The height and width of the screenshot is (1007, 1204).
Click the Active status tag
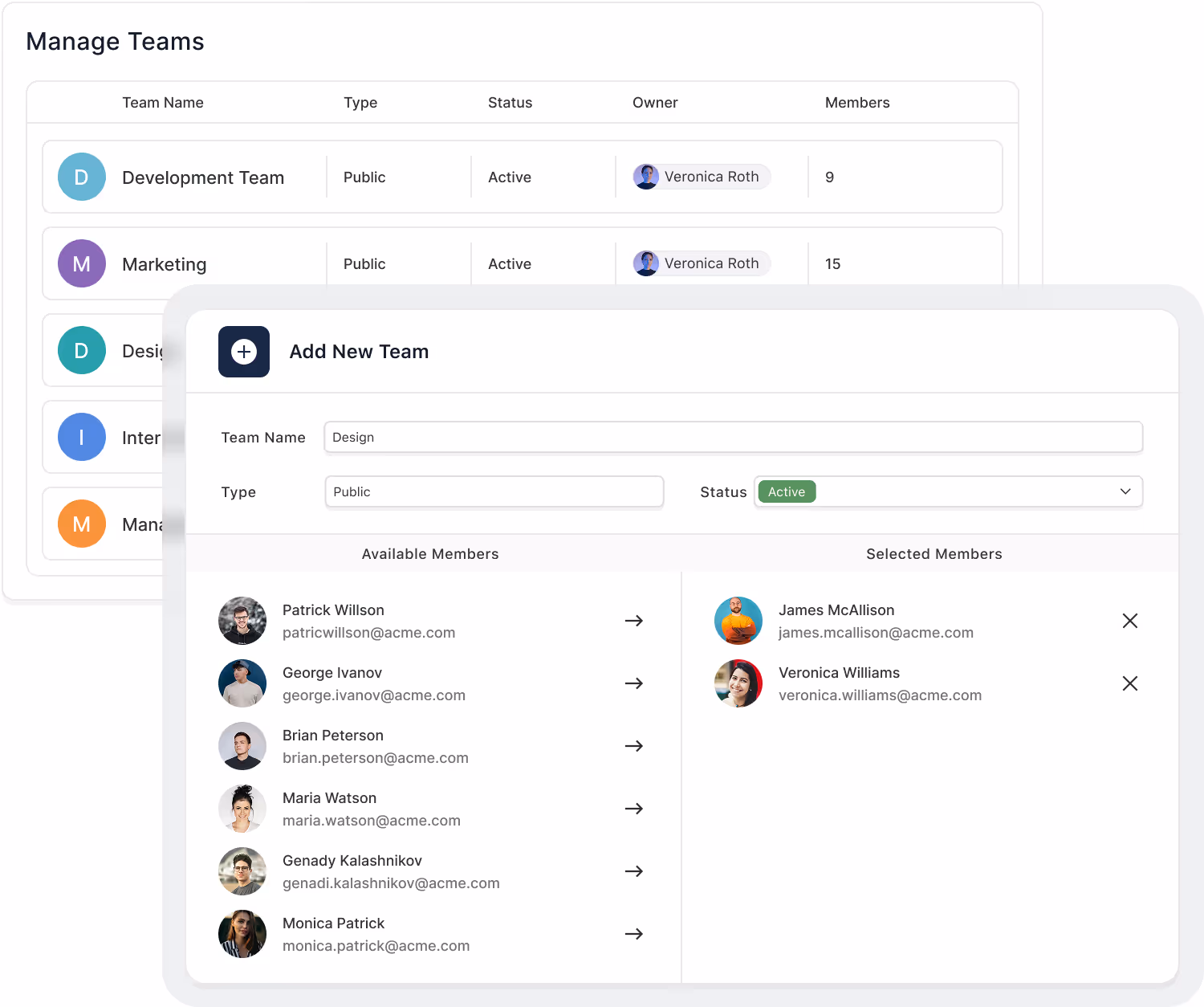pos(787,491)
